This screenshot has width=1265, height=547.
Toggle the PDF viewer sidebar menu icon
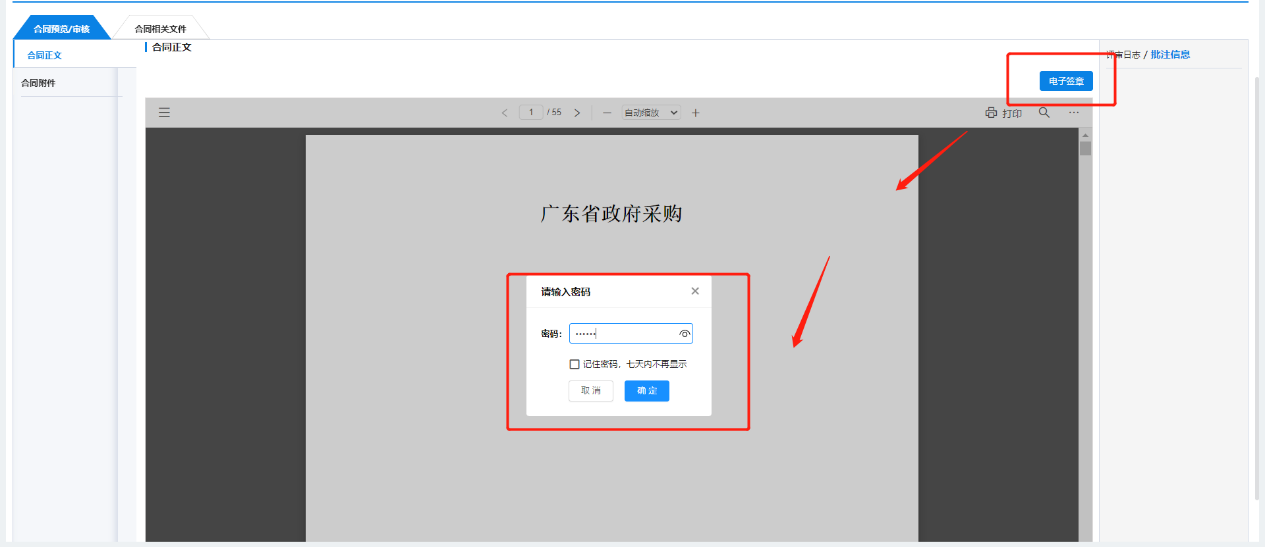pyautogui.click(x=164, y=113)
